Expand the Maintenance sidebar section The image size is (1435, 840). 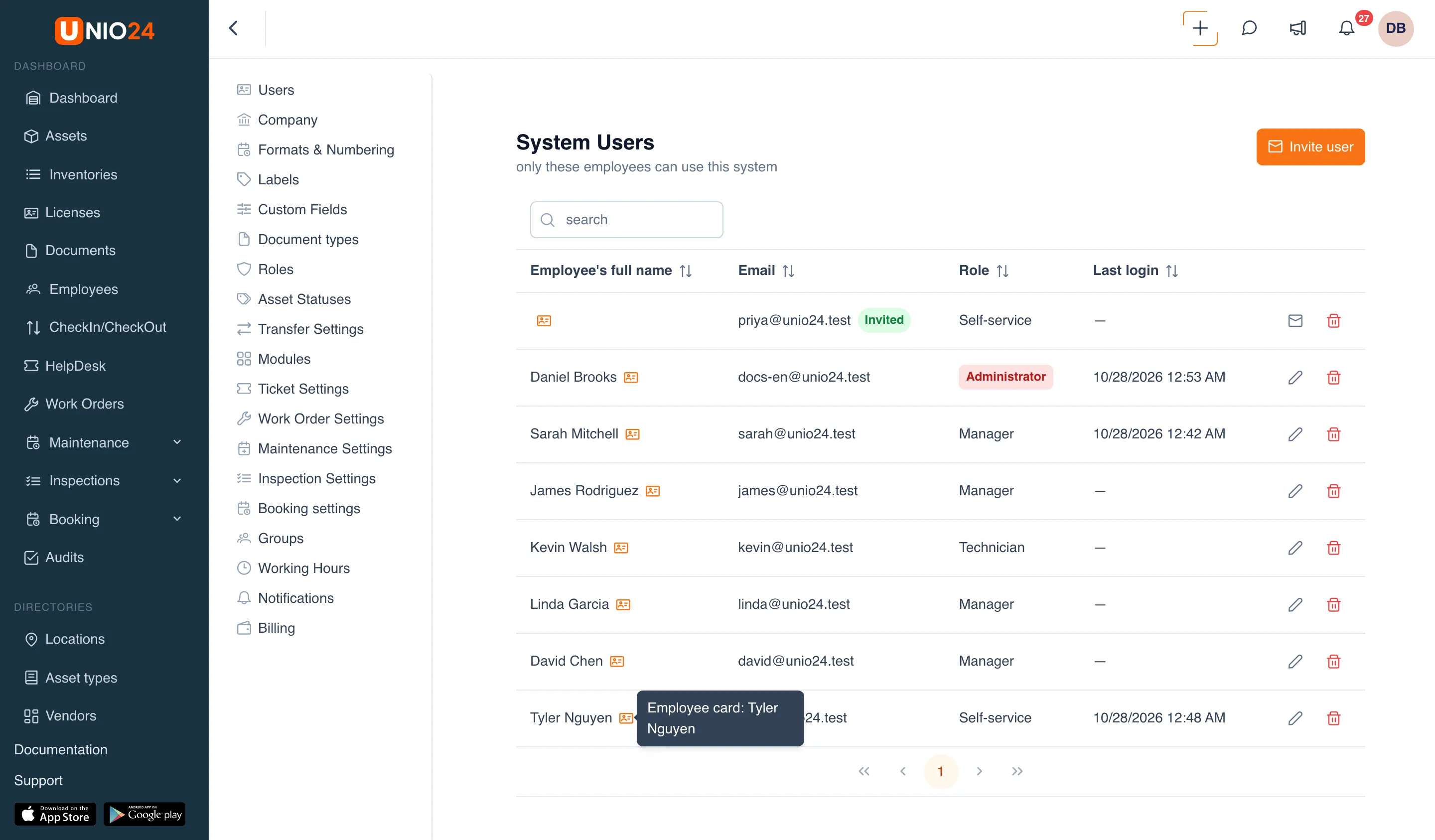(x=177, y=442)
